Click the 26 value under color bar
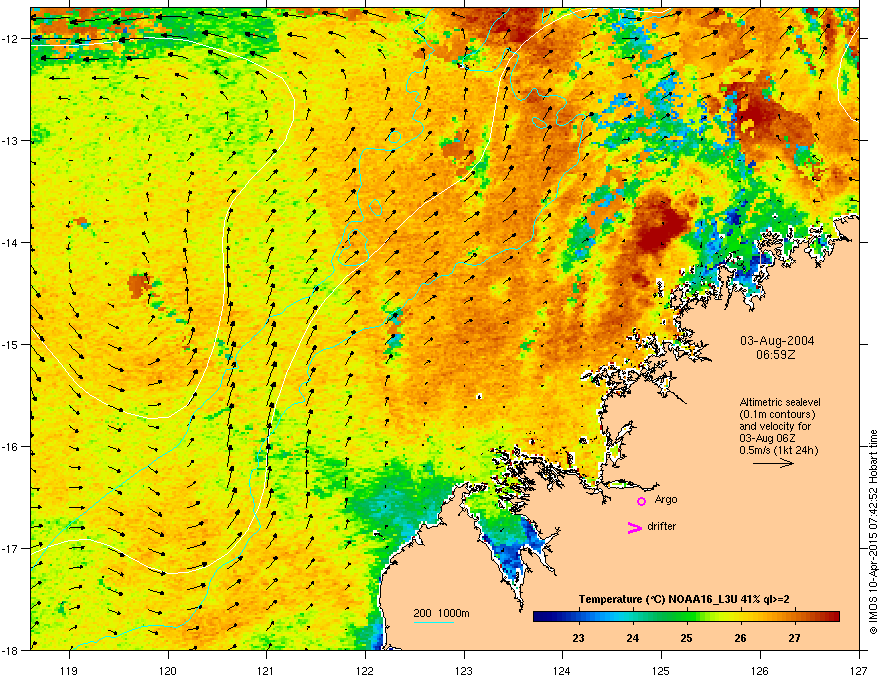This screenshot has width=880, height=680. (x=740, y=638)
